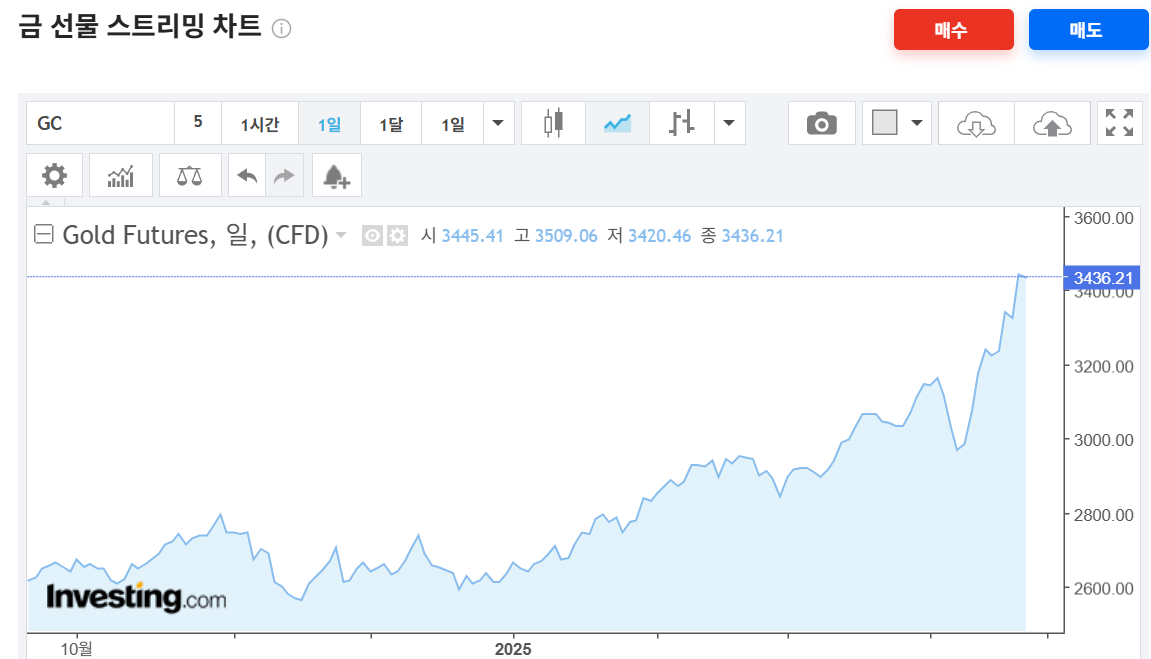Collapse the Gold Futures legend minus box
Screen dimensions: 1151x659
44,234
